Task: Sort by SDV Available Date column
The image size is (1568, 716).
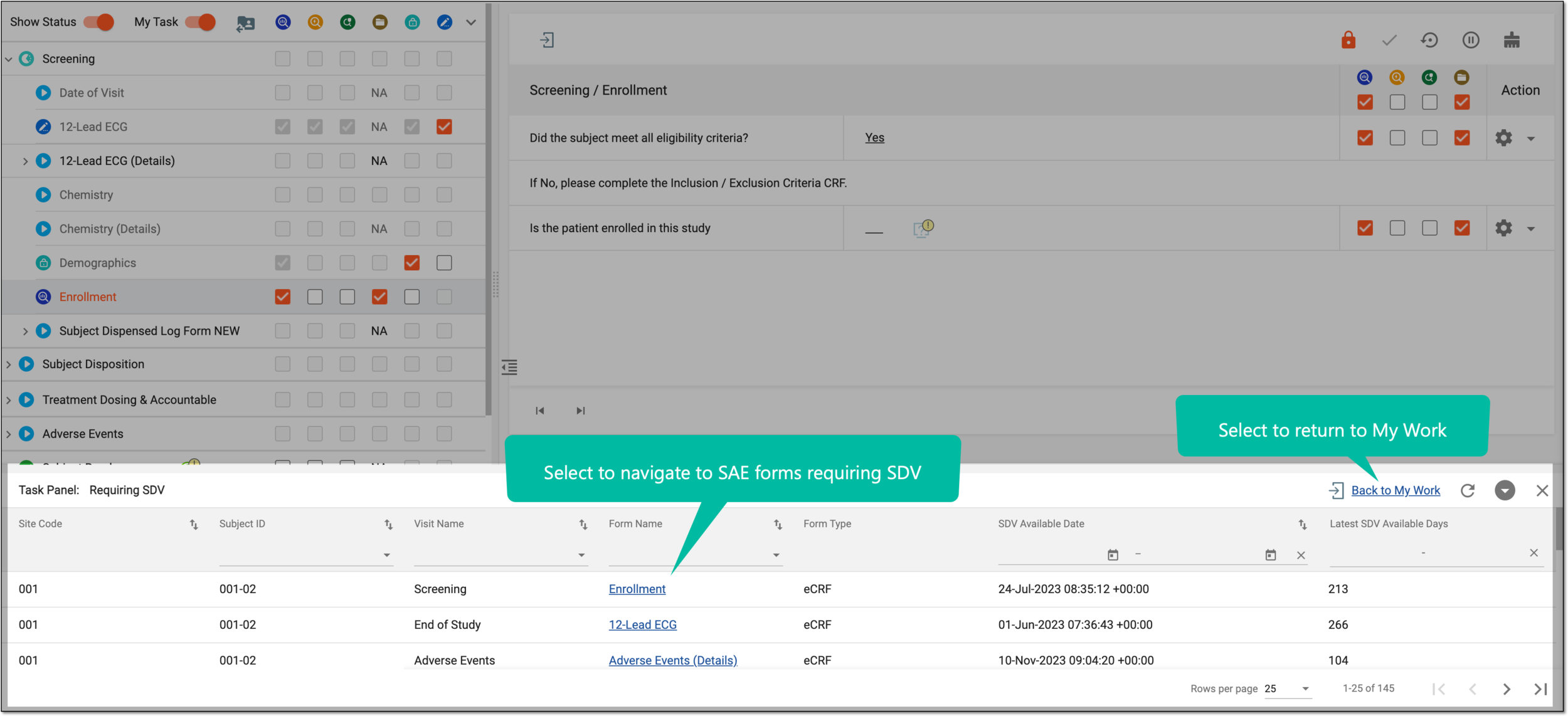Action: [x=1303, y=525]
